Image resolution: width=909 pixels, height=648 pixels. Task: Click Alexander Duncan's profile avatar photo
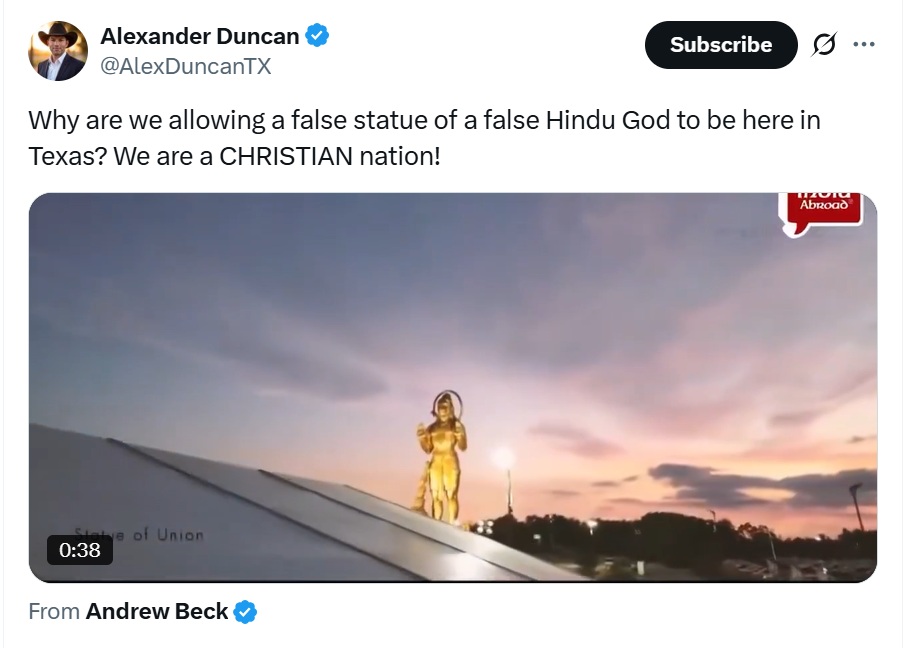[x=58, y=51]
